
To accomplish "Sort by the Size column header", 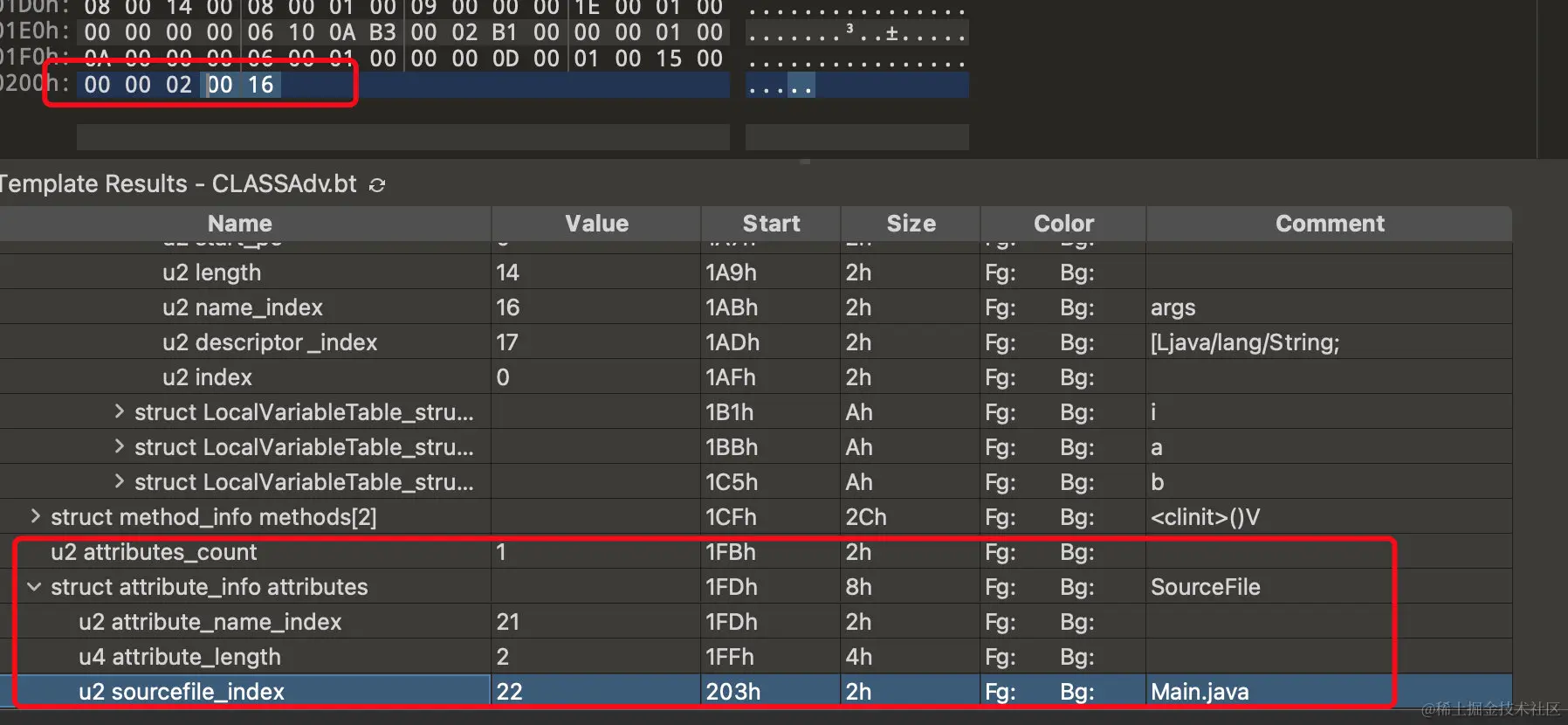I will 911,224.
